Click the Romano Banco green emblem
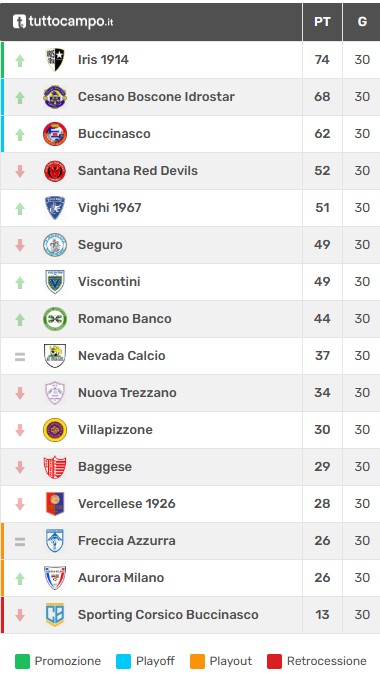380x679 pixels. pos(55,319)
